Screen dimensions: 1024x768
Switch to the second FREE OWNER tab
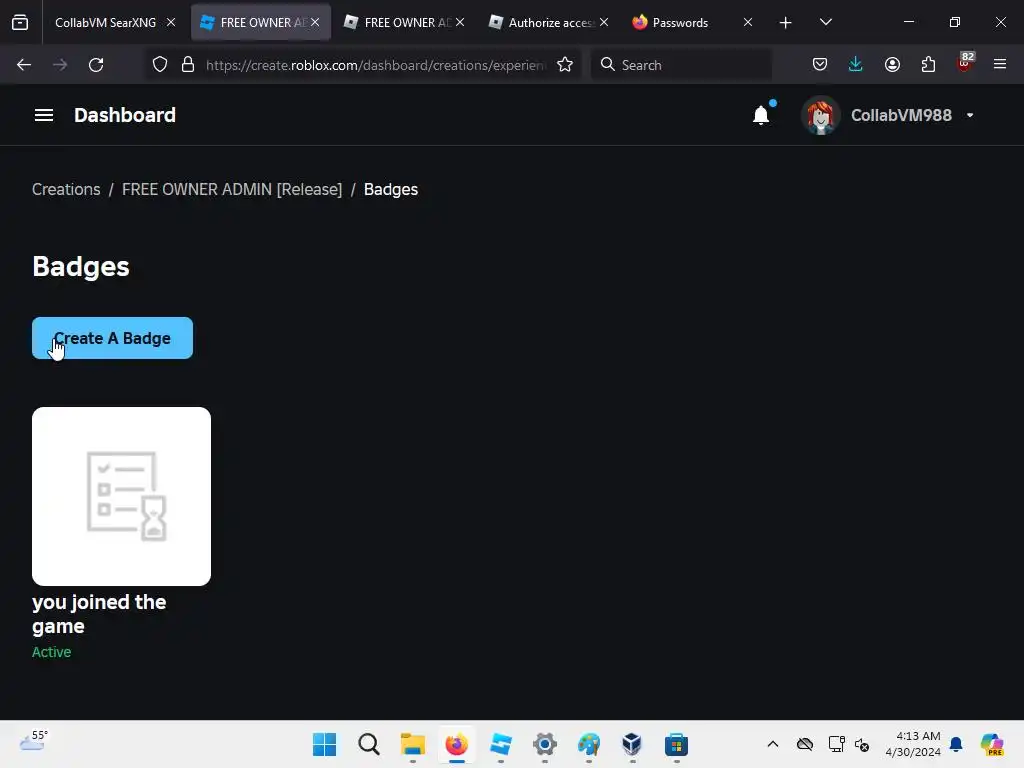coord(405,23)
